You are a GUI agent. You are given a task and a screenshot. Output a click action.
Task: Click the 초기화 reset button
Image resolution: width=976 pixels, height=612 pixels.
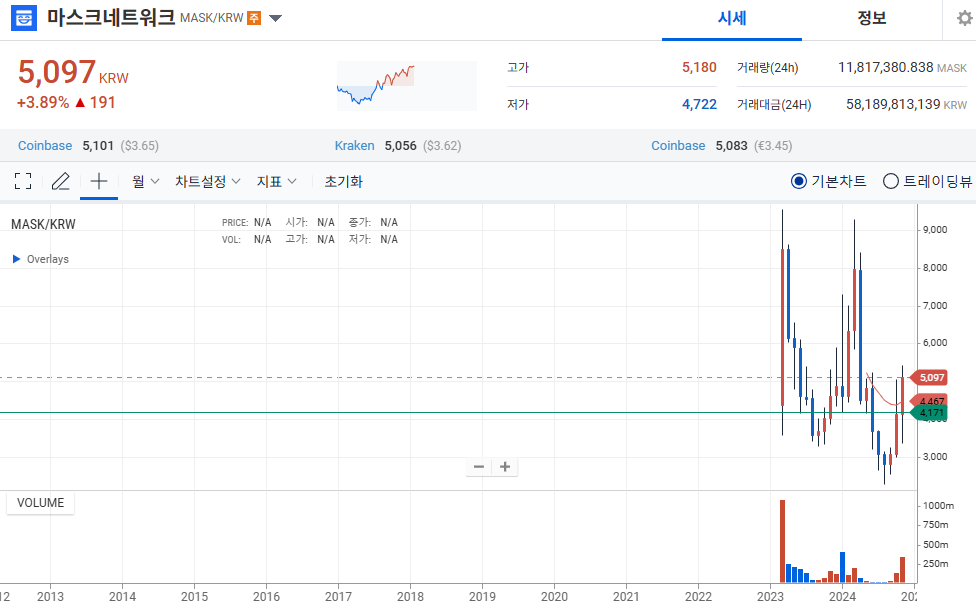point(344,181)
